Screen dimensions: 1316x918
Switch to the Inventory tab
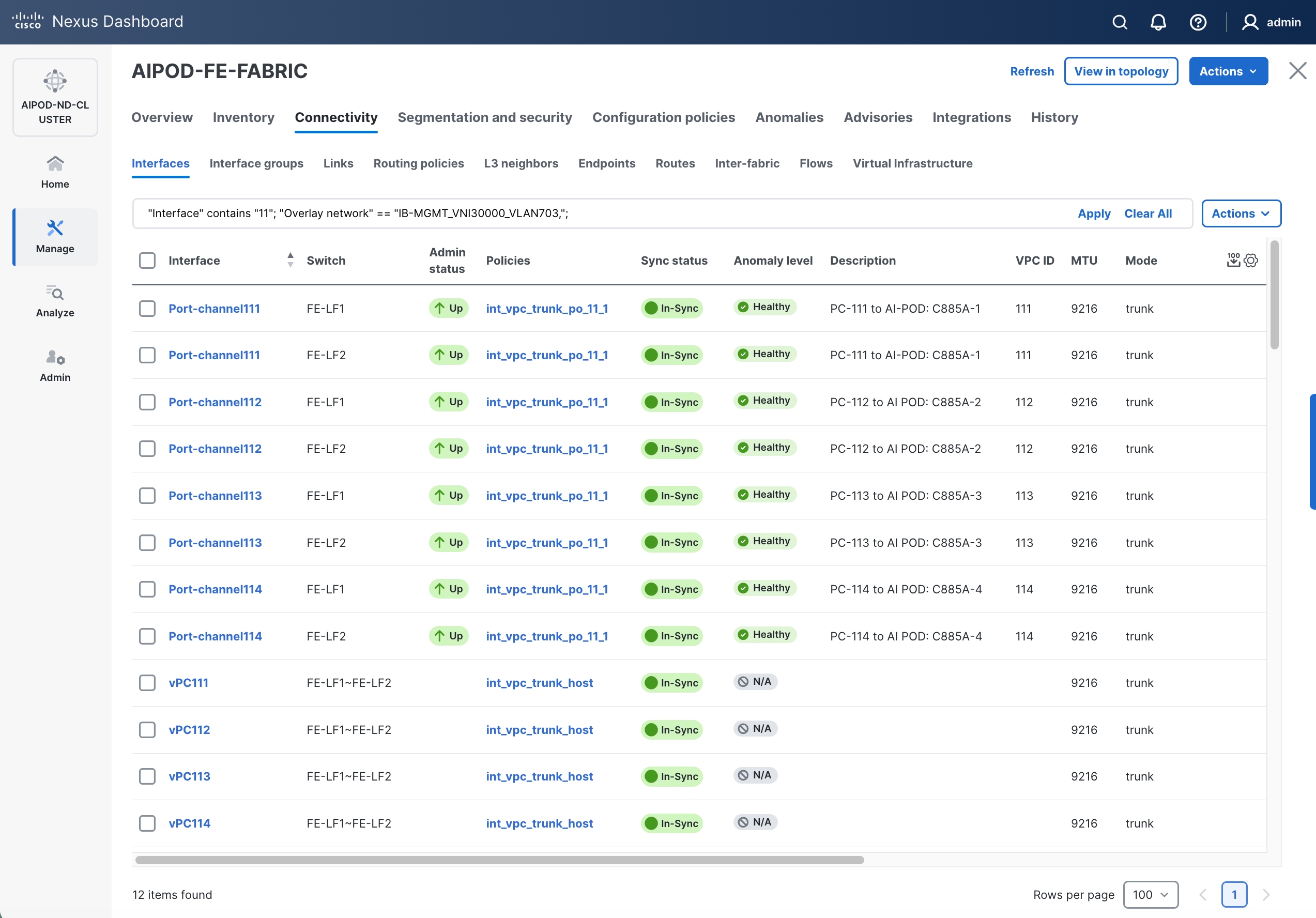(x=243, y=117)
